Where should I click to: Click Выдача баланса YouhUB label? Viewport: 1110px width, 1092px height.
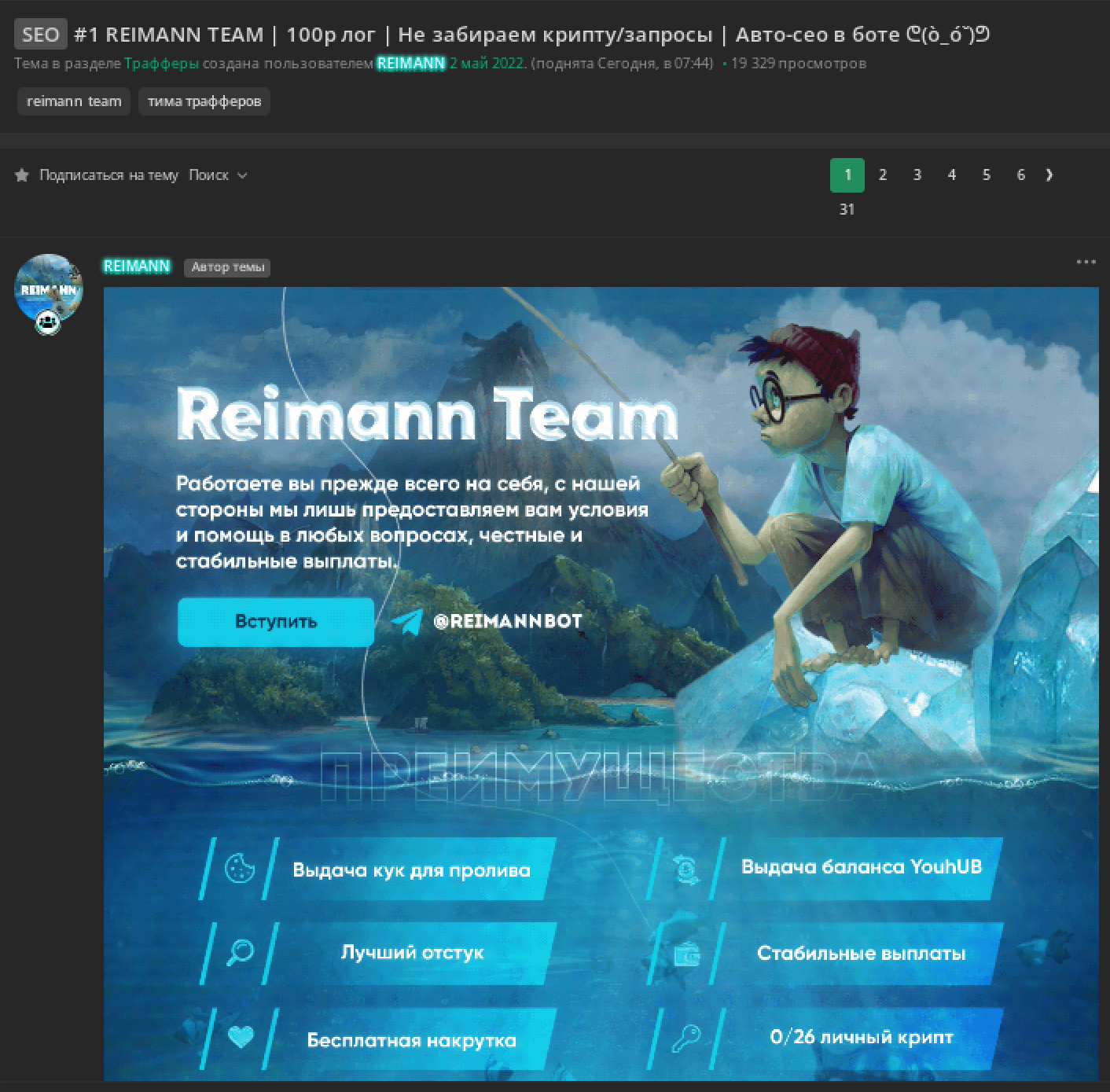[862, 867]
